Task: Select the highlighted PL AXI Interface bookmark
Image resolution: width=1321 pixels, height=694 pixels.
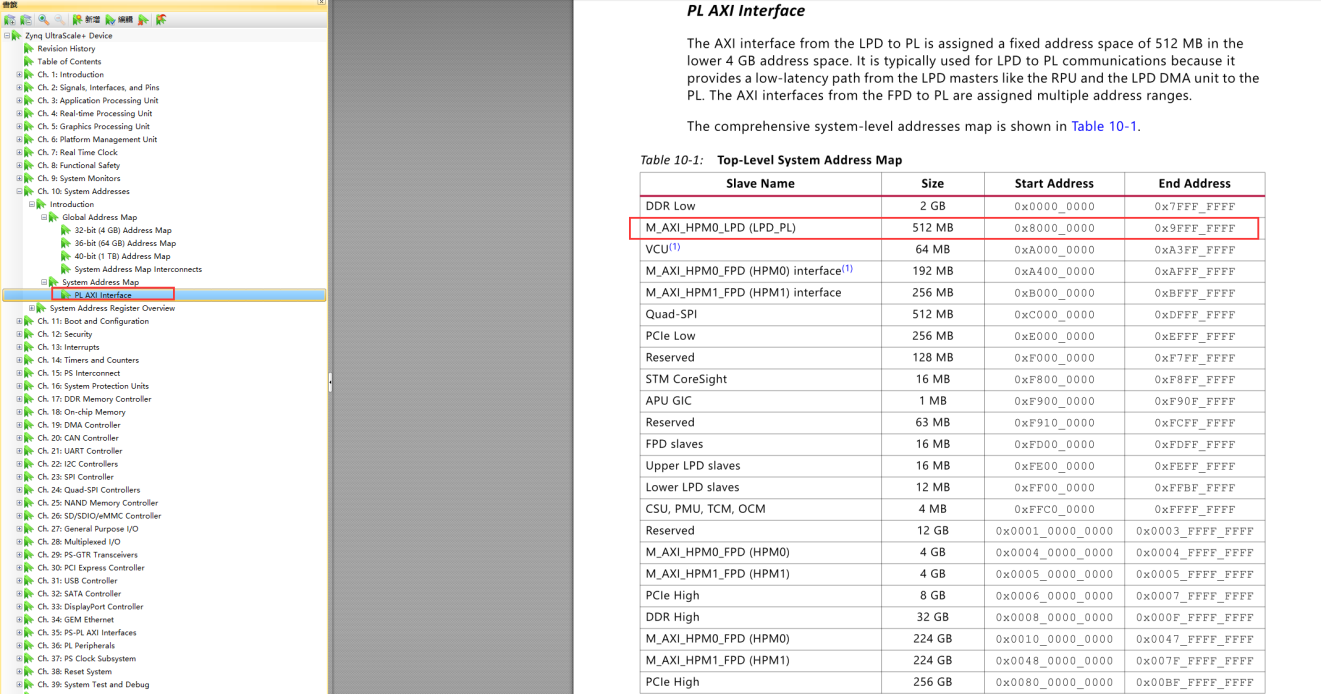Action: pos(103,295)
